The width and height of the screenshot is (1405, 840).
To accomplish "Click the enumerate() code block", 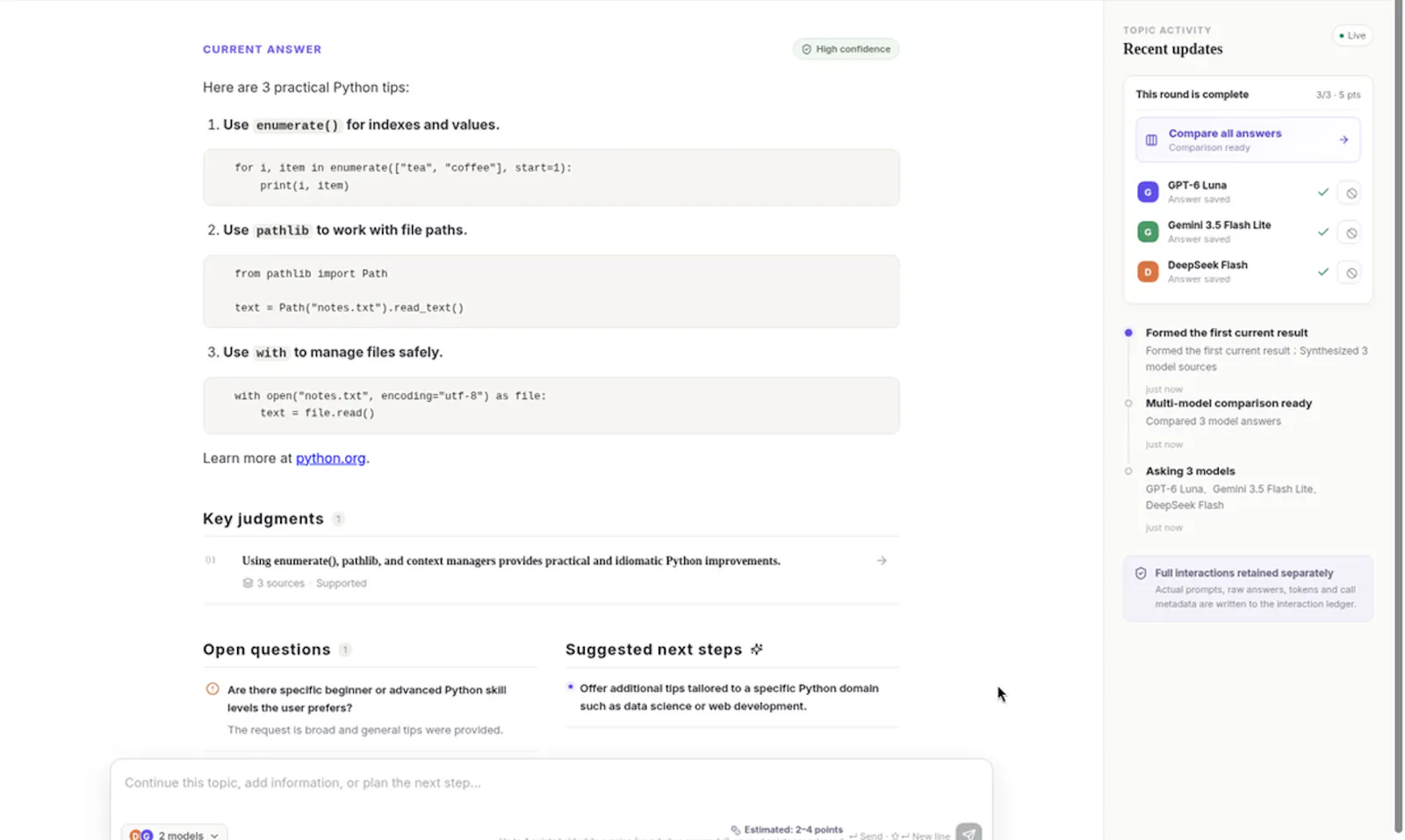I will tap(551, 177).
